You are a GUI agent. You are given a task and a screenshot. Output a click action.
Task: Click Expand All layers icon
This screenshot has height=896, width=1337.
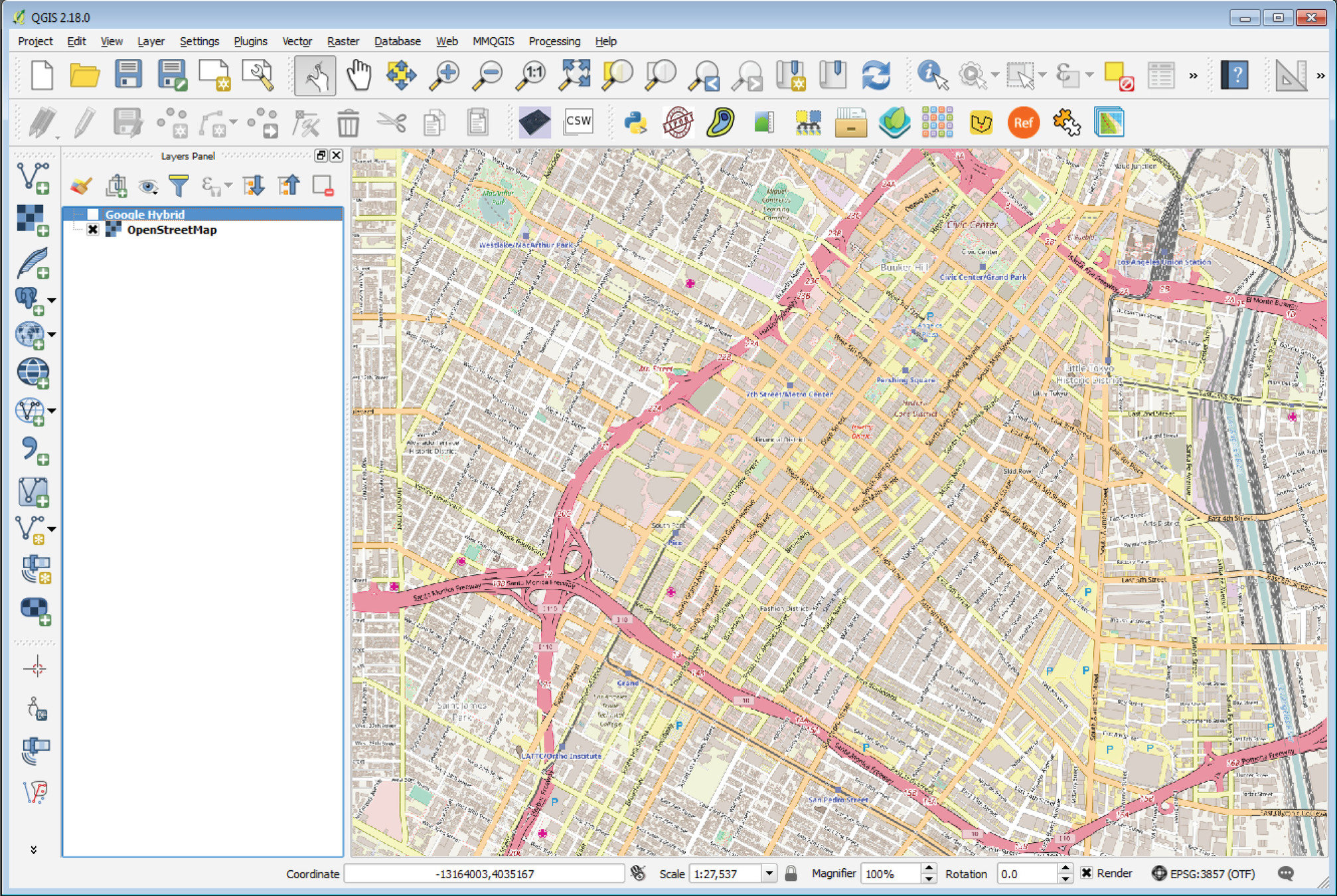[254, 186]
